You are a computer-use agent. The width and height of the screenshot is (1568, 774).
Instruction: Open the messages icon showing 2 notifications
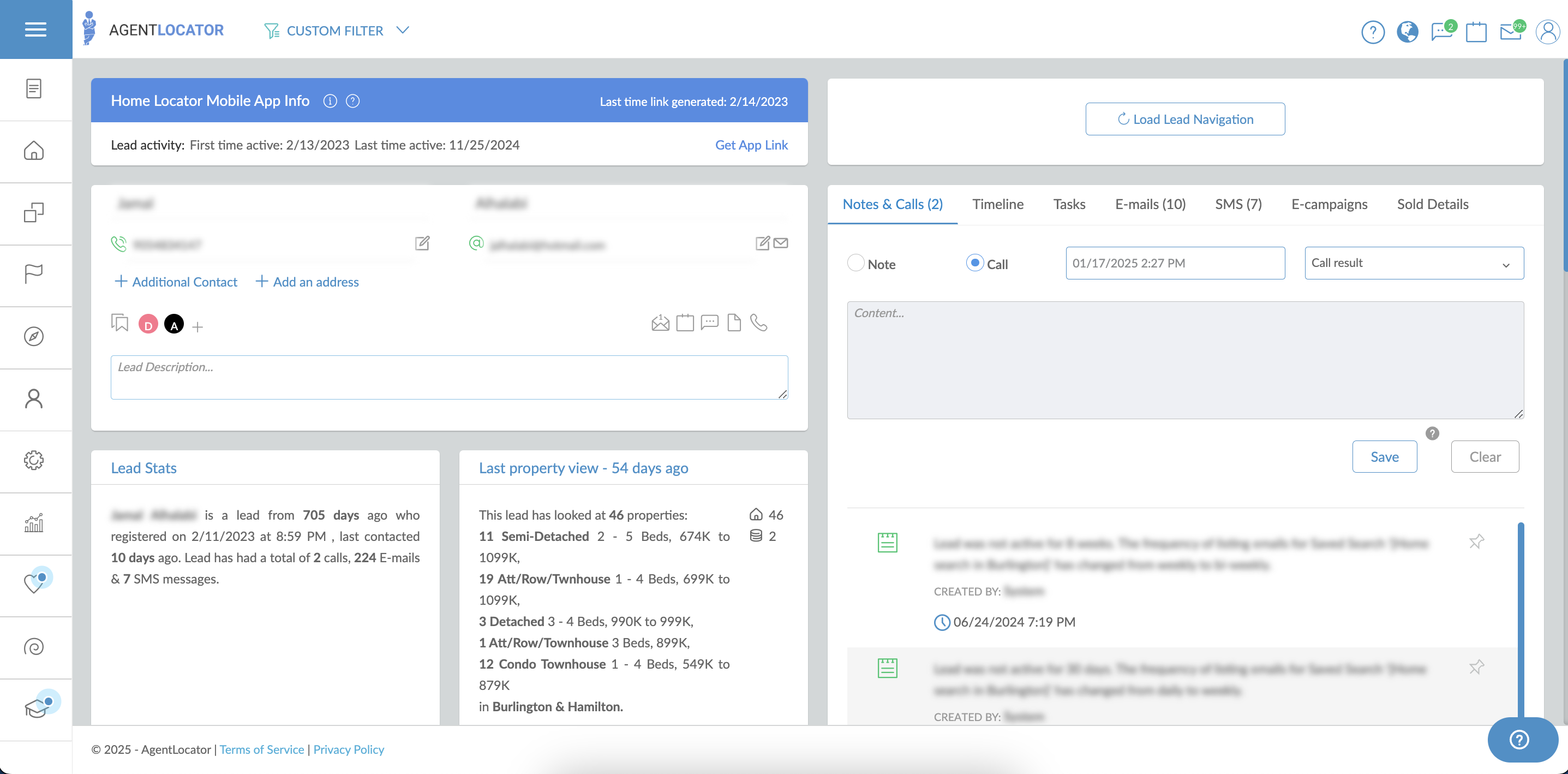pos(1441,32)
